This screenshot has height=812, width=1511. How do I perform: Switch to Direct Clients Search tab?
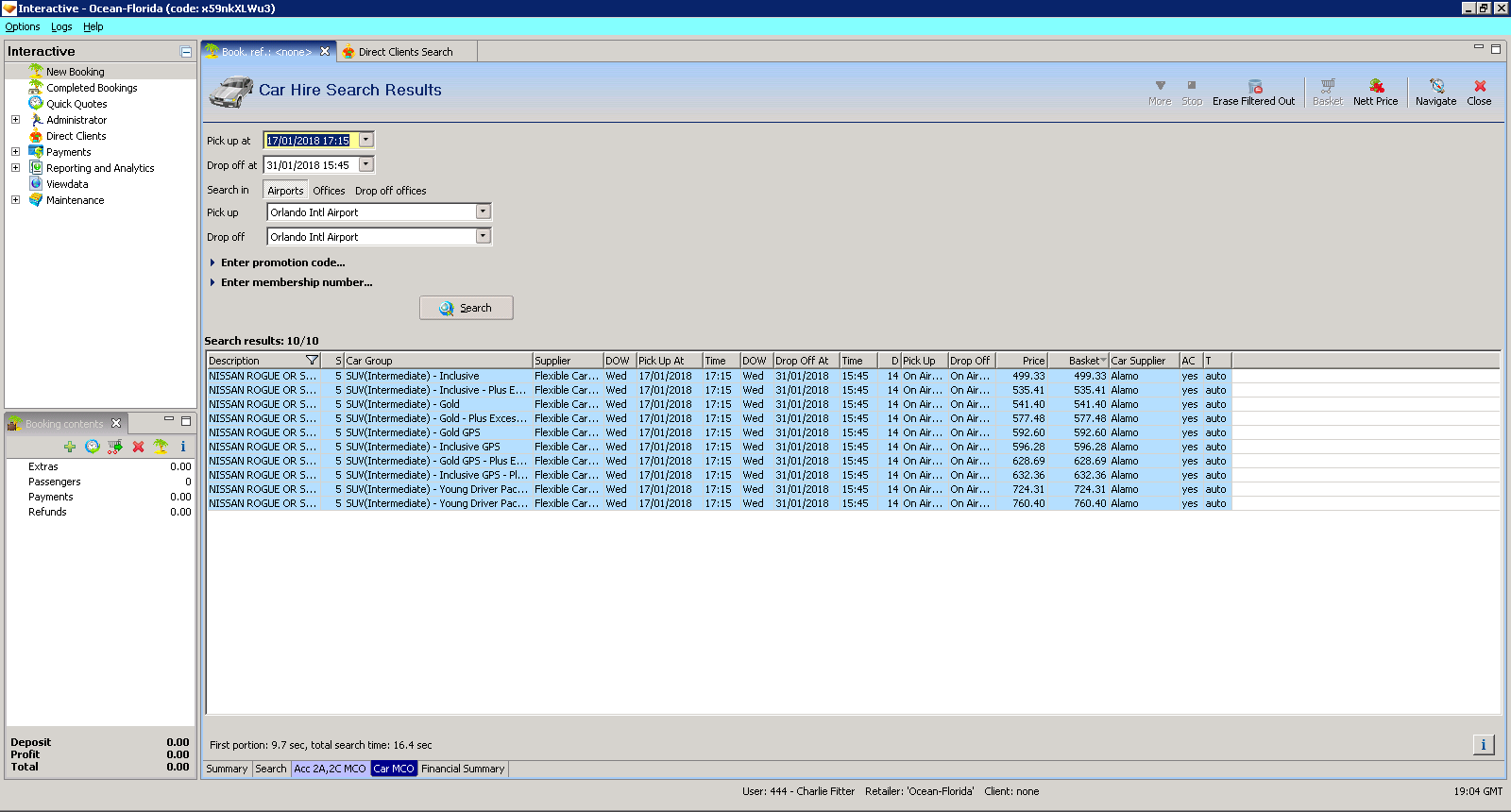(x=405, y=52)
